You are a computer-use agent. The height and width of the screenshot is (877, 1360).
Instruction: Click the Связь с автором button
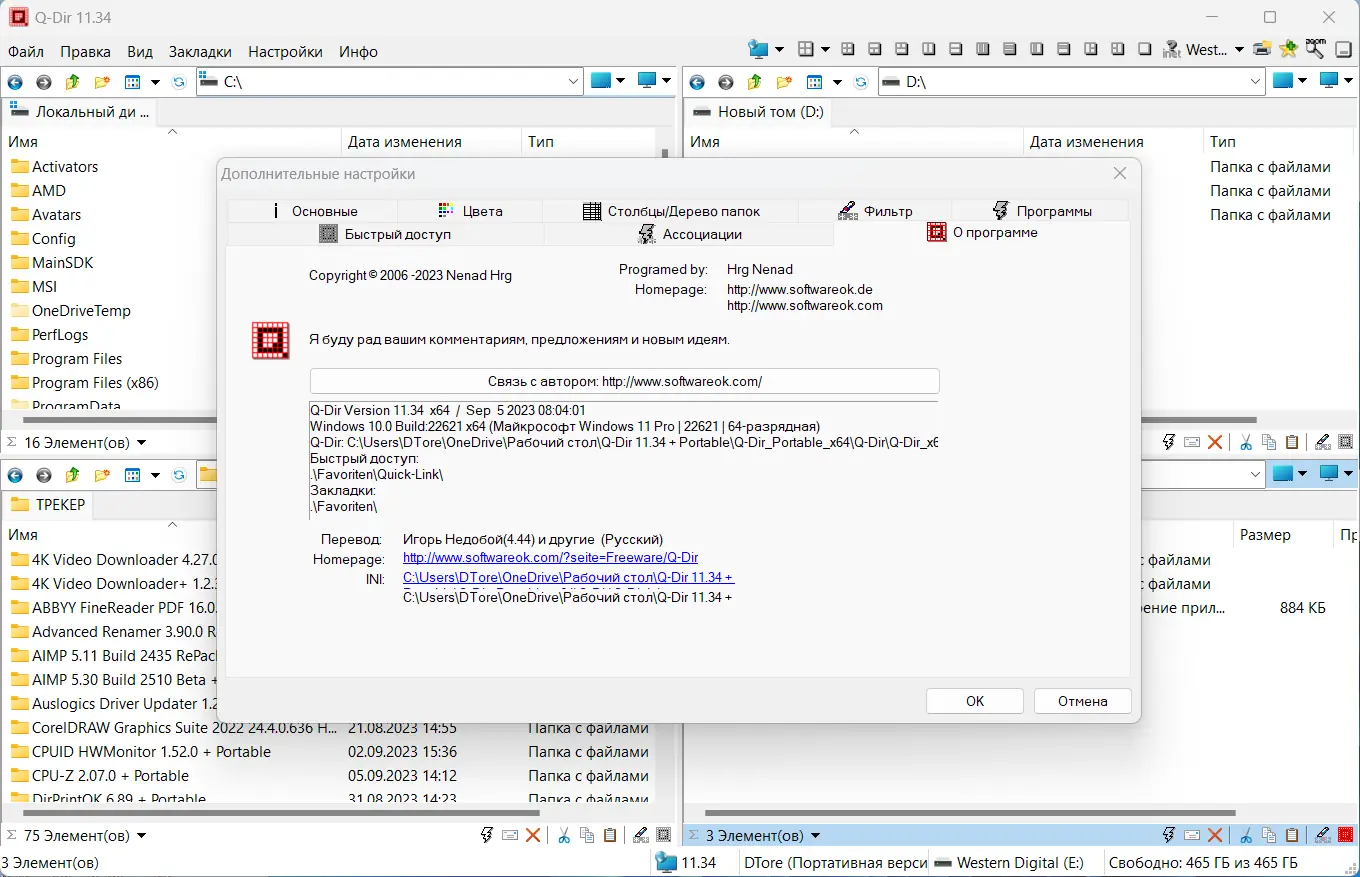pos(625,381)
